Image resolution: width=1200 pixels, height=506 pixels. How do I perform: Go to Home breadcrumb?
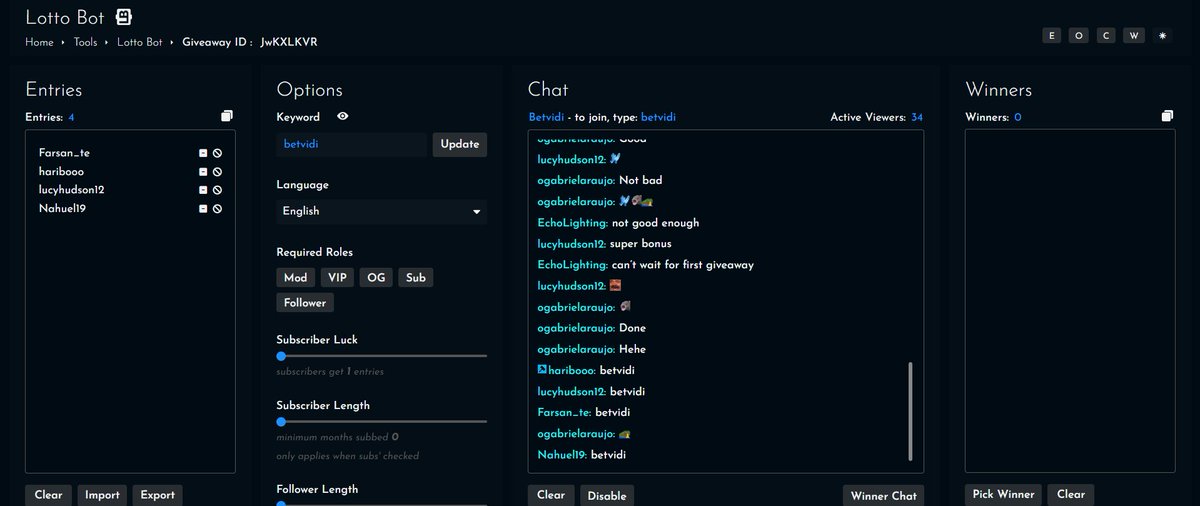coord(39,43)
